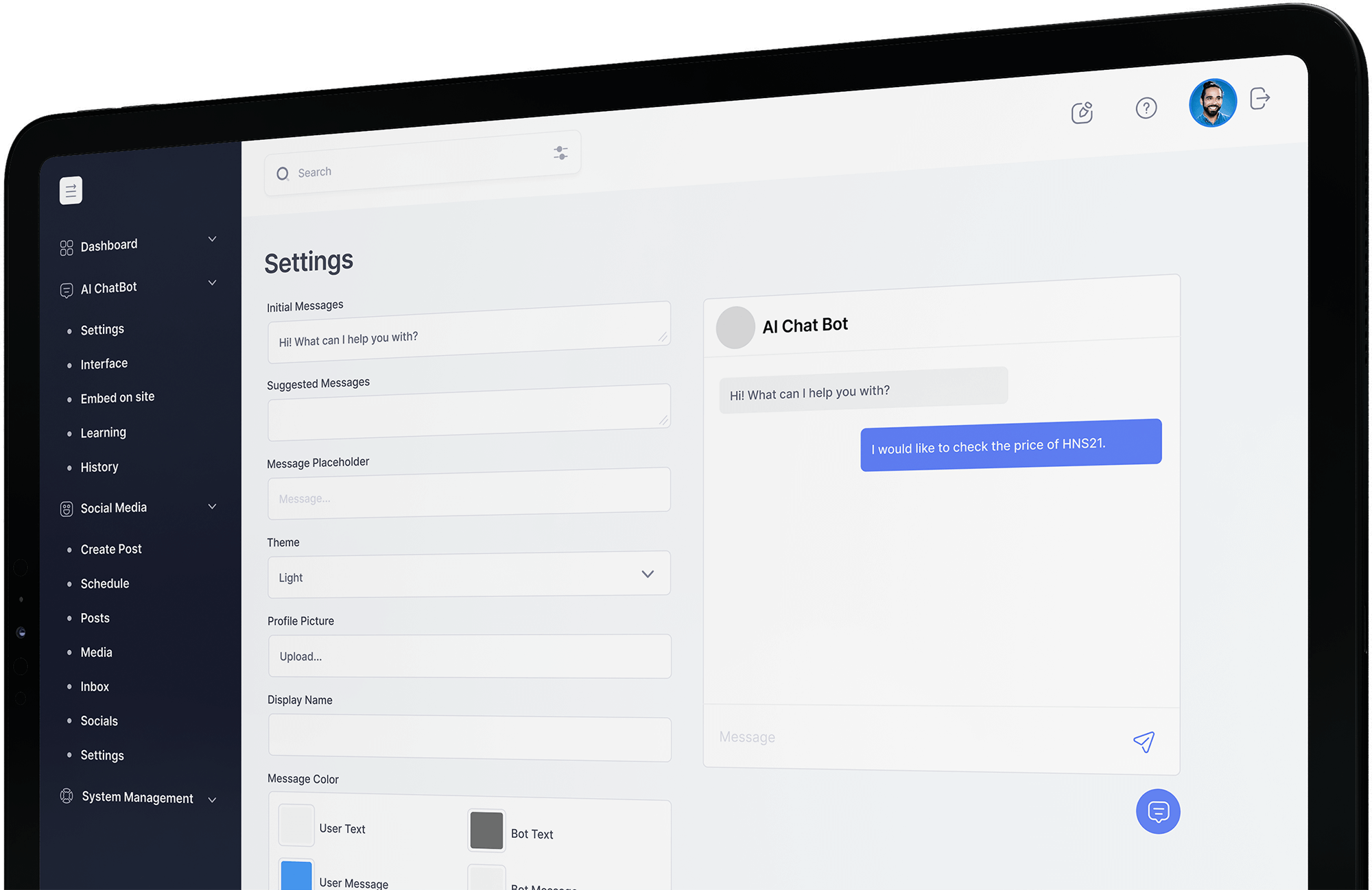
Task: Click the Dashboard label in sidebar
Action: point(109,245)
